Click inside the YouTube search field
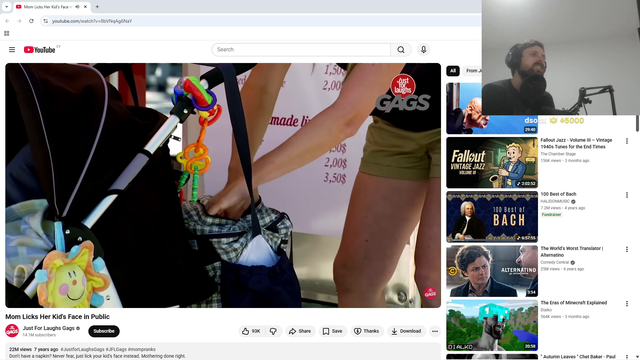 click(x=301, y=50)
